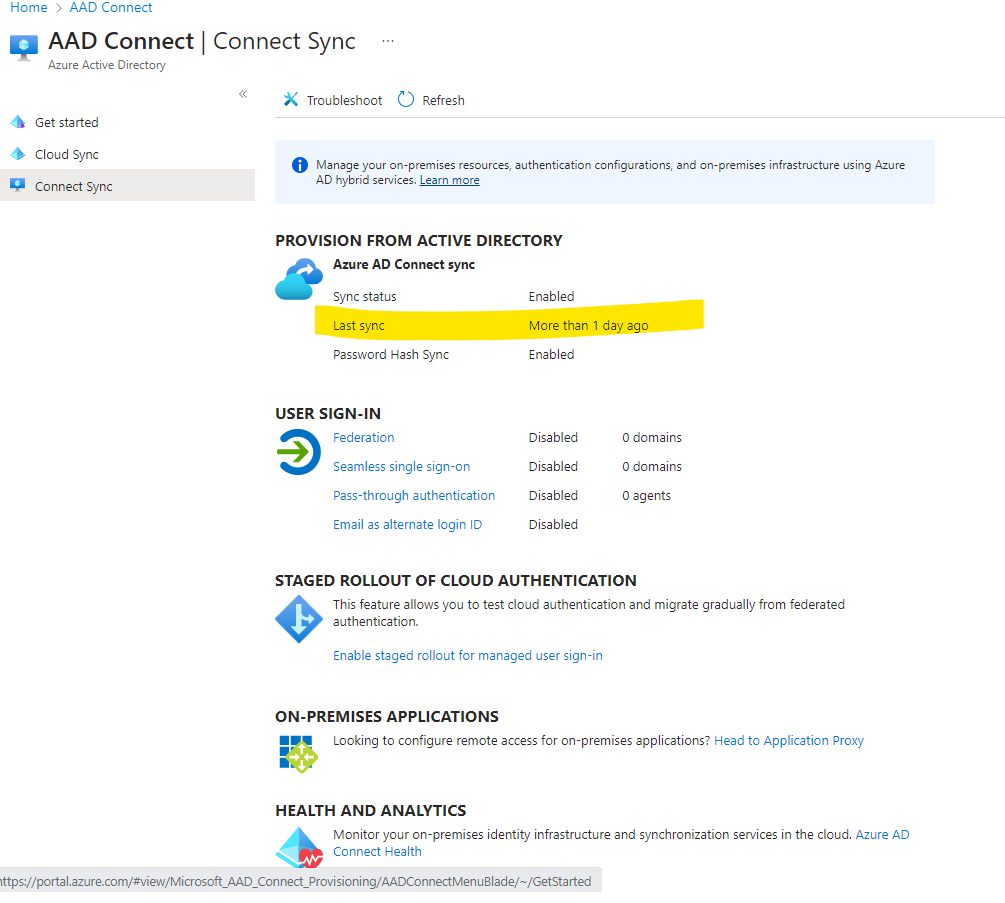This screenshot has width=1005, height=903.
Task: Select Get started in sidebar
Action: pyautogui.click(x=67, y=122)
